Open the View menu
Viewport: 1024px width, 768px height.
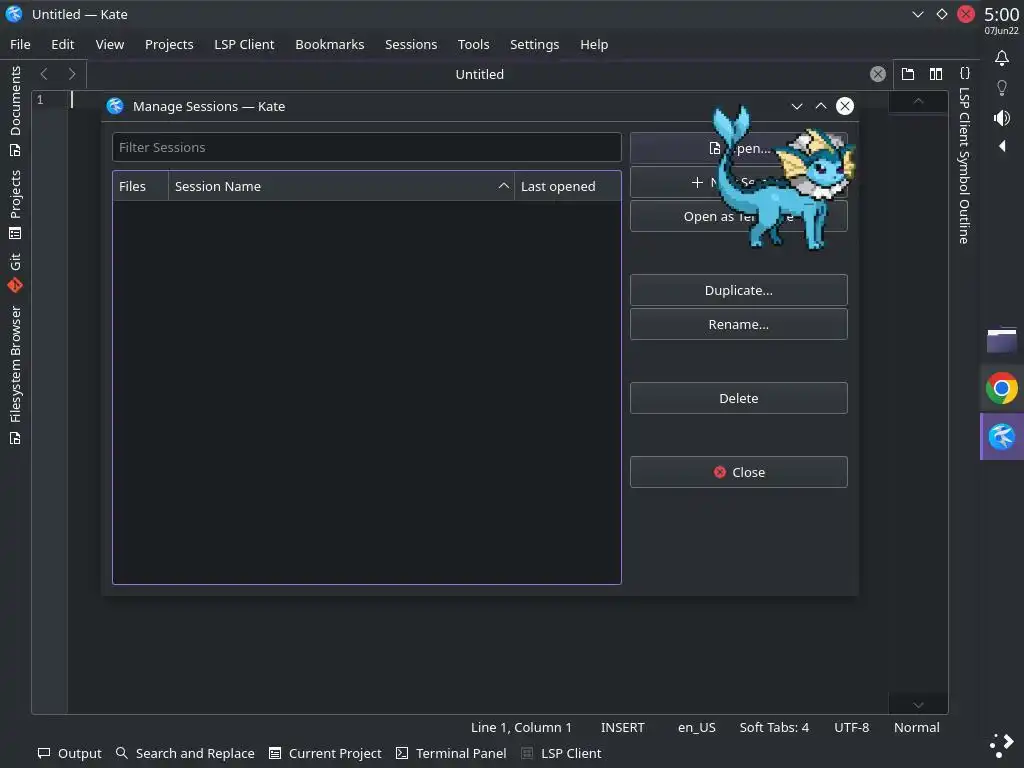[110, 44]
